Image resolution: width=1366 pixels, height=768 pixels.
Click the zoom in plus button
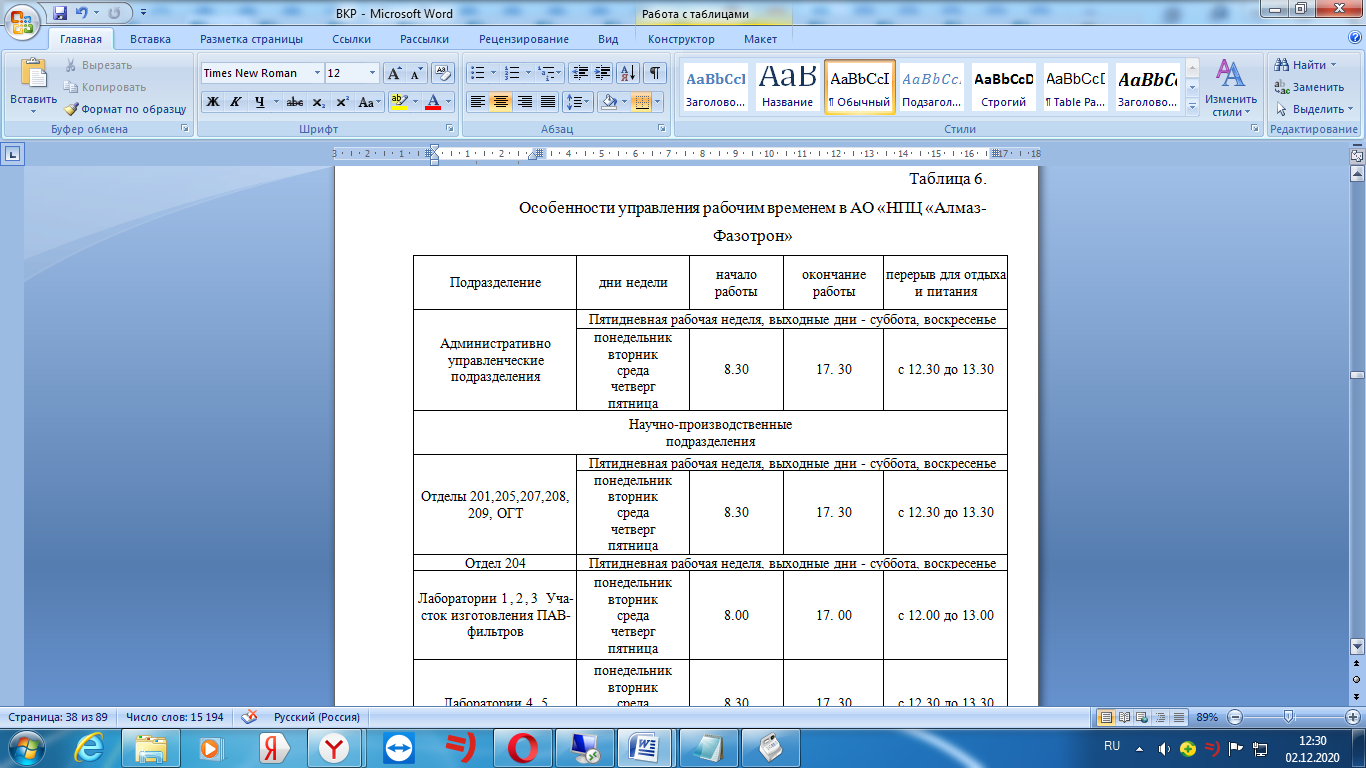tap(1353, 717)
